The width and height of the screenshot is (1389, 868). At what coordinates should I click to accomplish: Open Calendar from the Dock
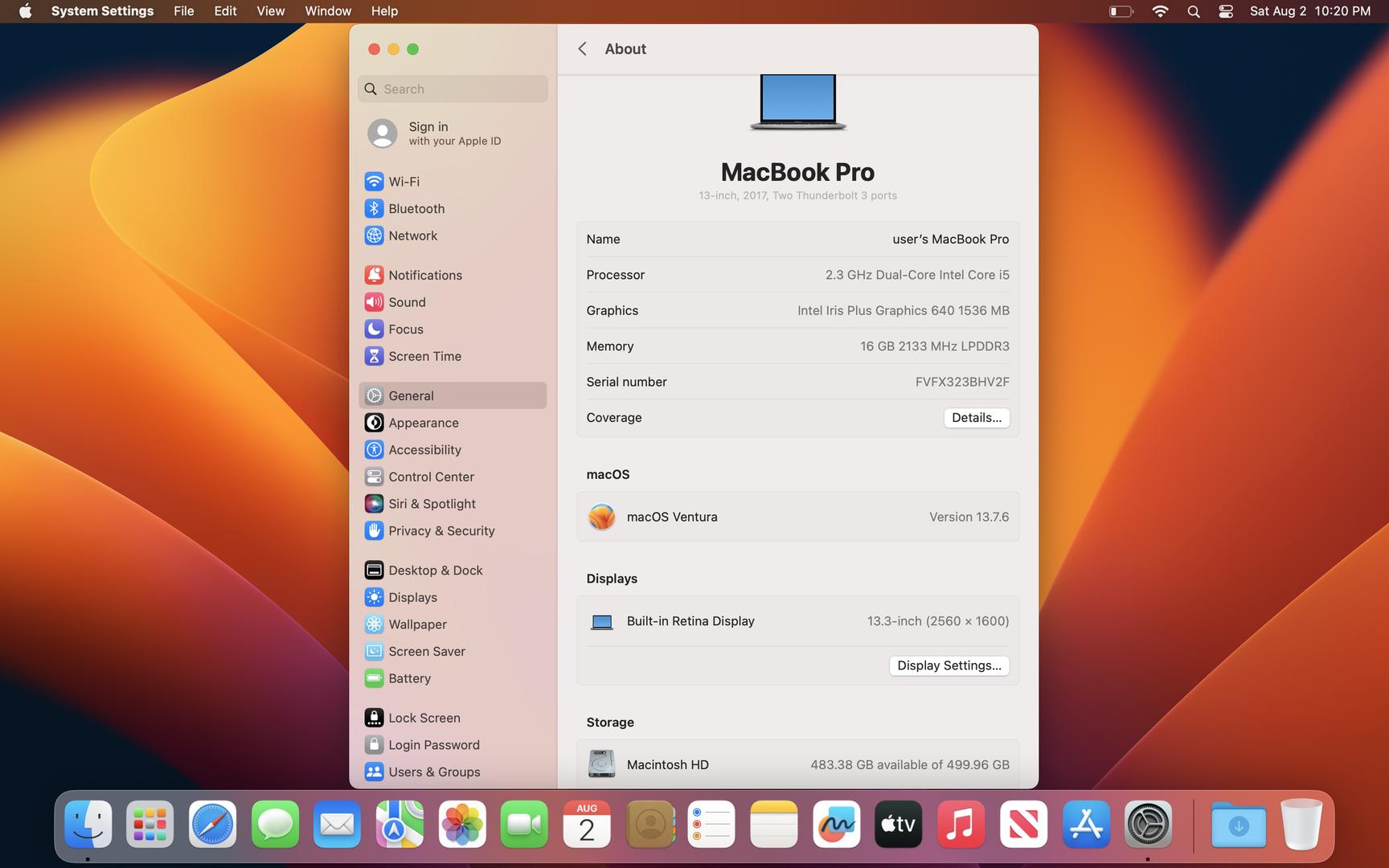[x=587, y=824]
